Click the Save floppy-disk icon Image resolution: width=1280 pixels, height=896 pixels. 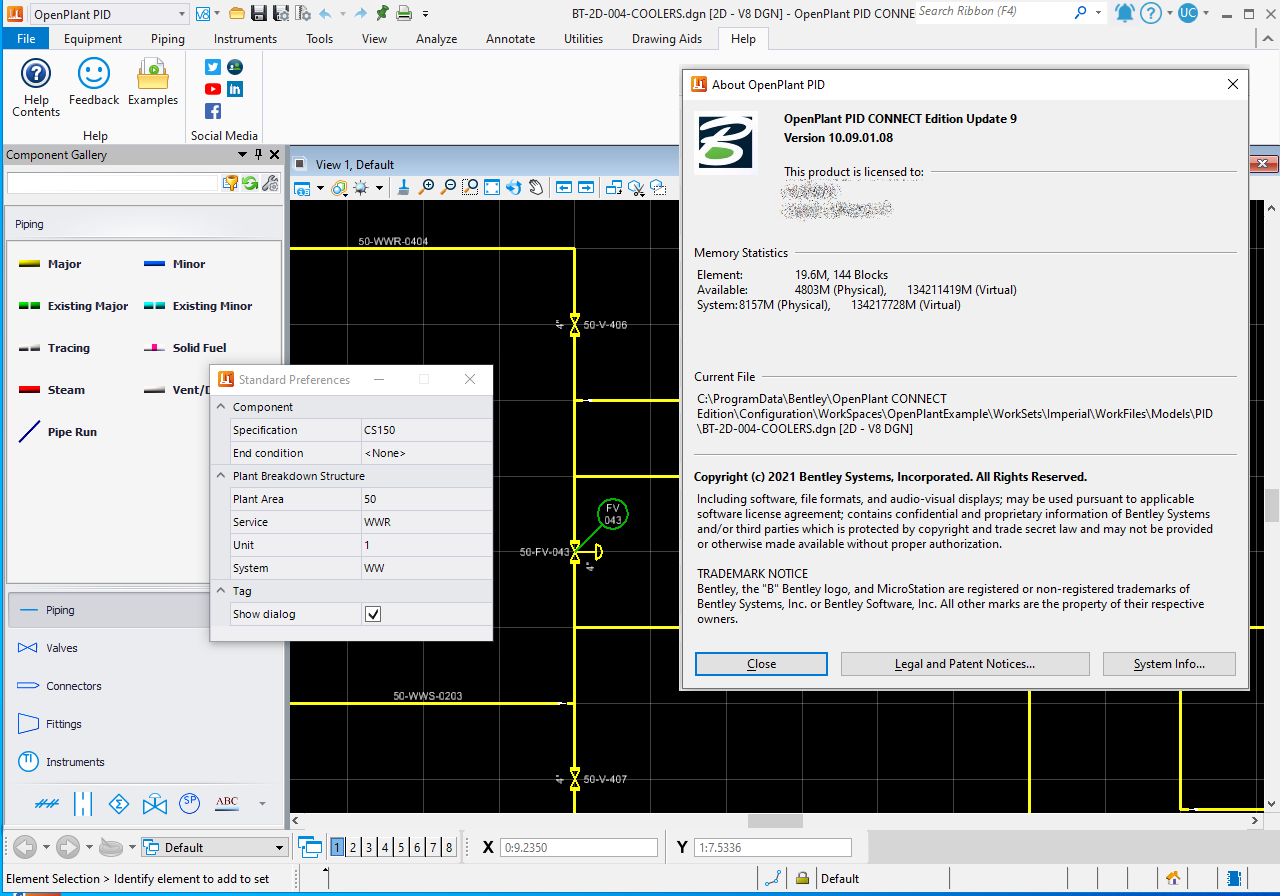[259, 13]
